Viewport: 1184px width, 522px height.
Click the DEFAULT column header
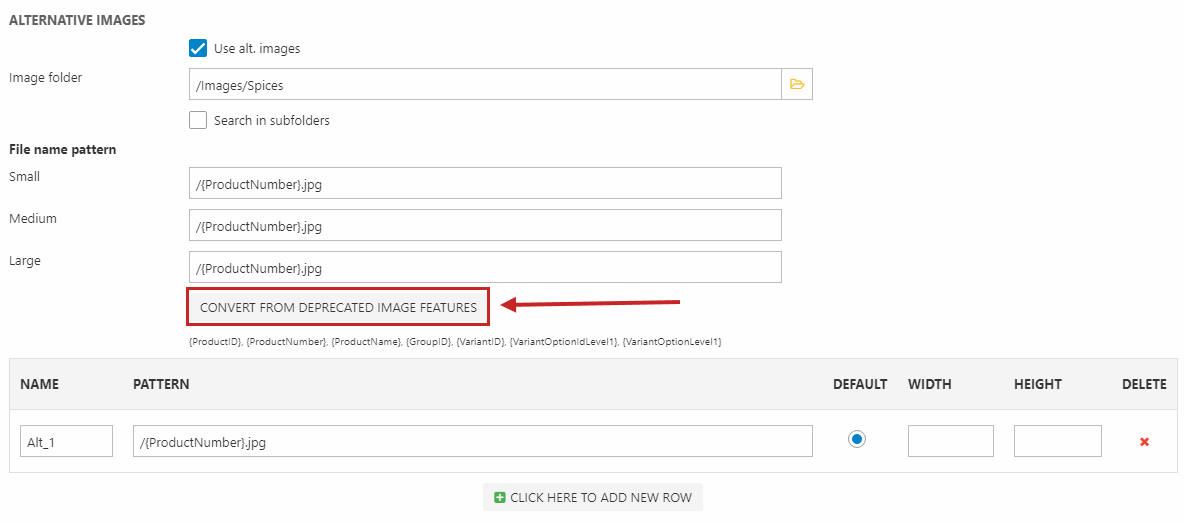pos(859,384)
